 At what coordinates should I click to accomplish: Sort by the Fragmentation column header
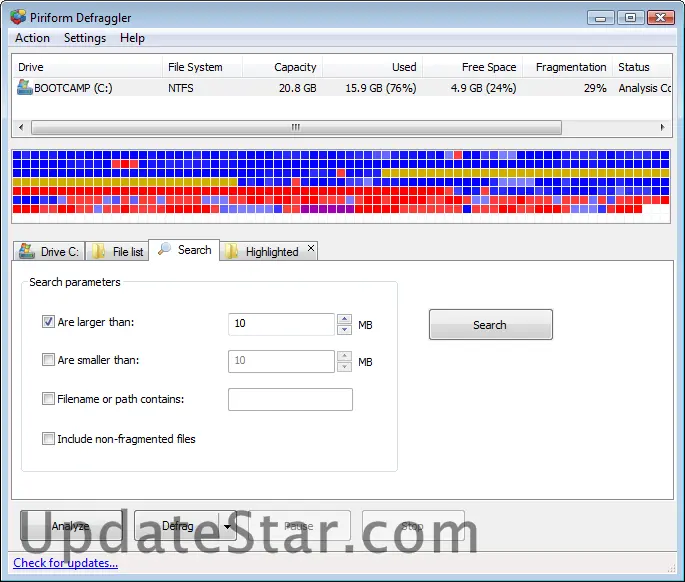(567, 67)
